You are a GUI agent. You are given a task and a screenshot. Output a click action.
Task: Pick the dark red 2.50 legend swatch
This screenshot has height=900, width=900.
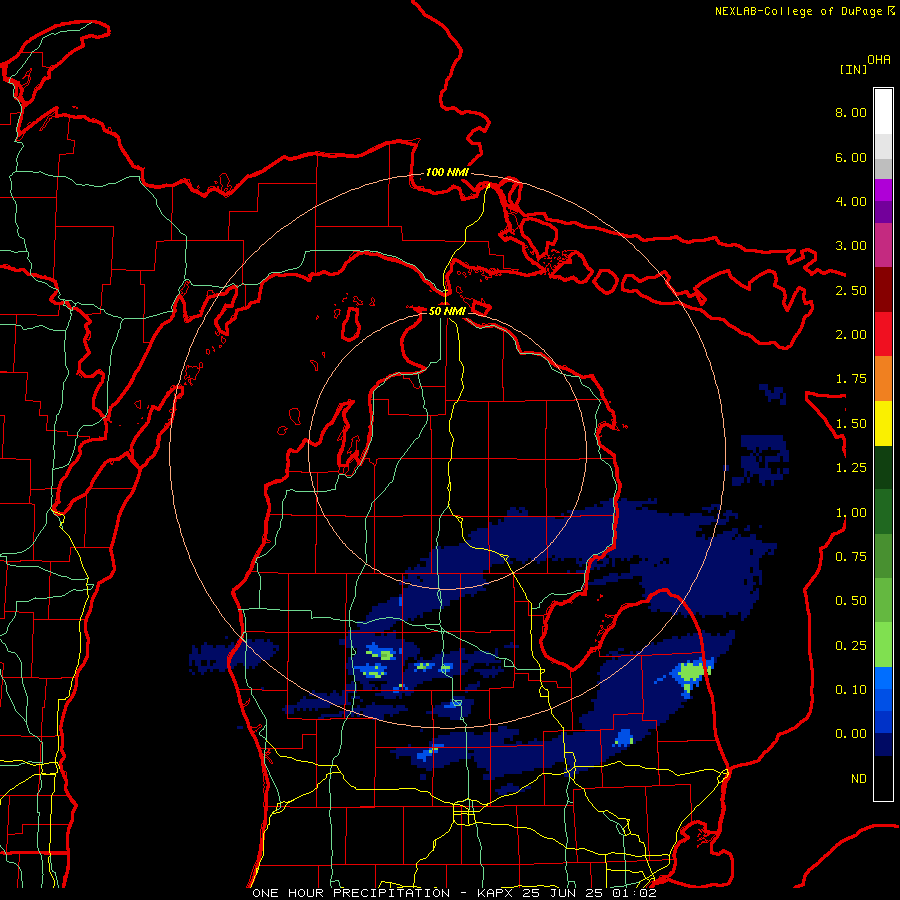click(x=883, y=290)
